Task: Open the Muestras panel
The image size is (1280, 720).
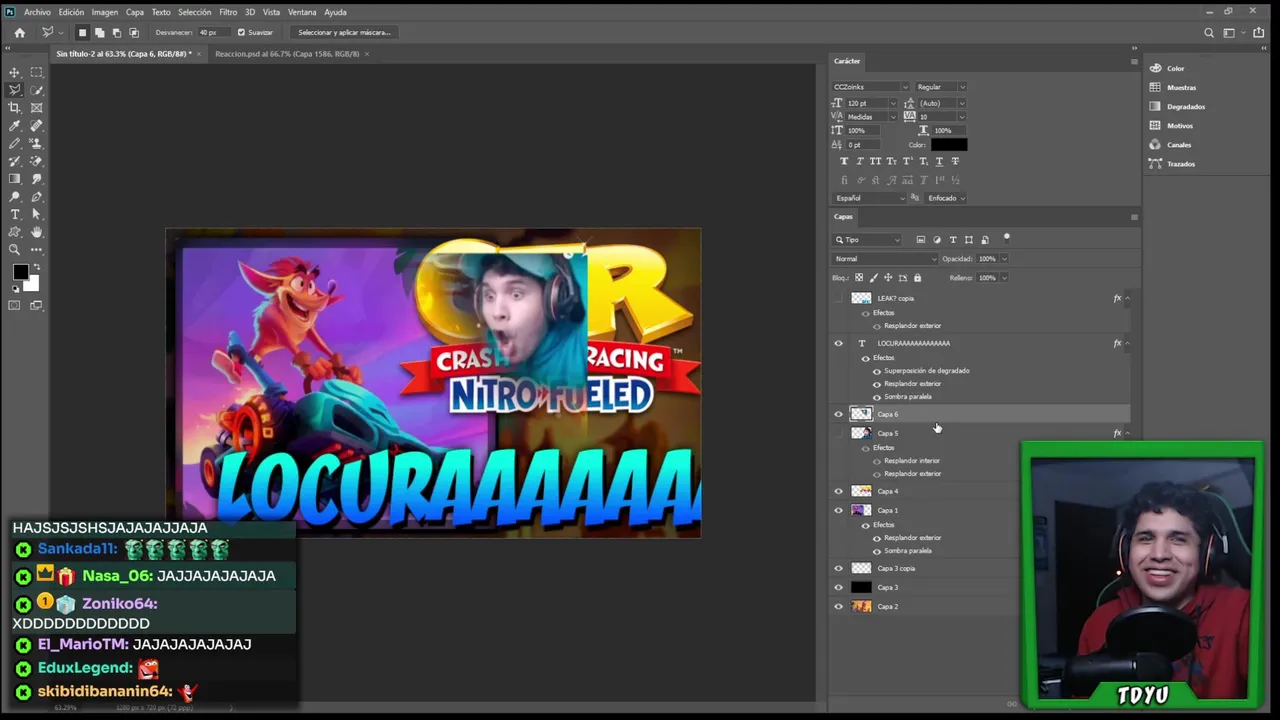Action: (1181, 87)
